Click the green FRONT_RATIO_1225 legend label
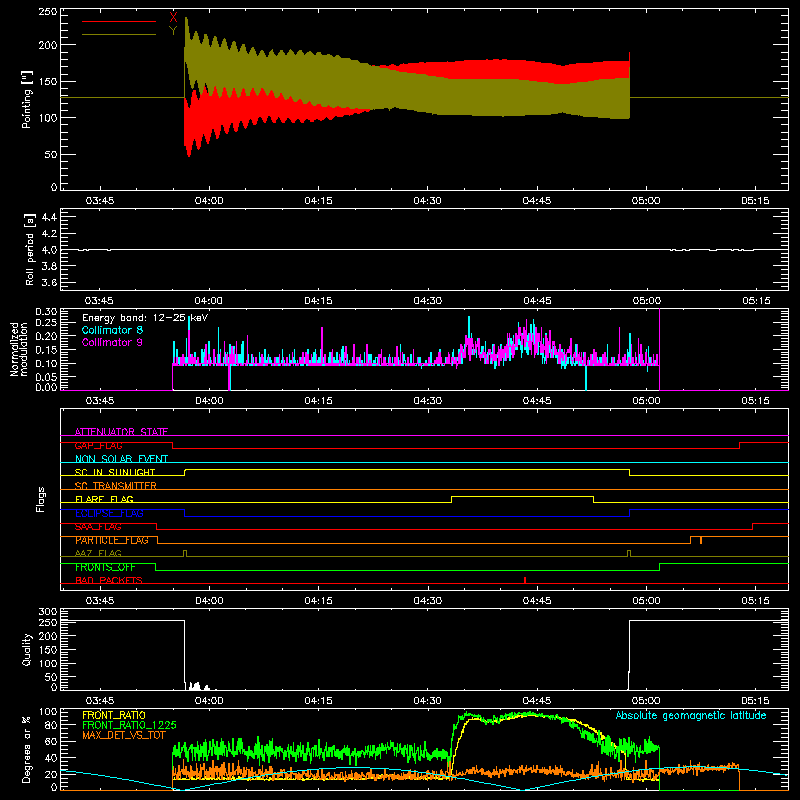800x800 pixels. pyautogui.click(x=129, y=725)
